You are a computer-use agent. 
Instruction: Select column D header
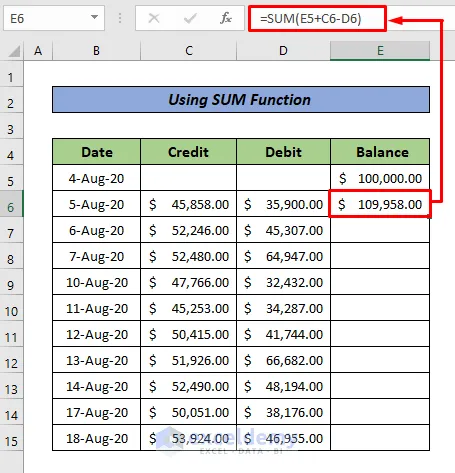283,51
